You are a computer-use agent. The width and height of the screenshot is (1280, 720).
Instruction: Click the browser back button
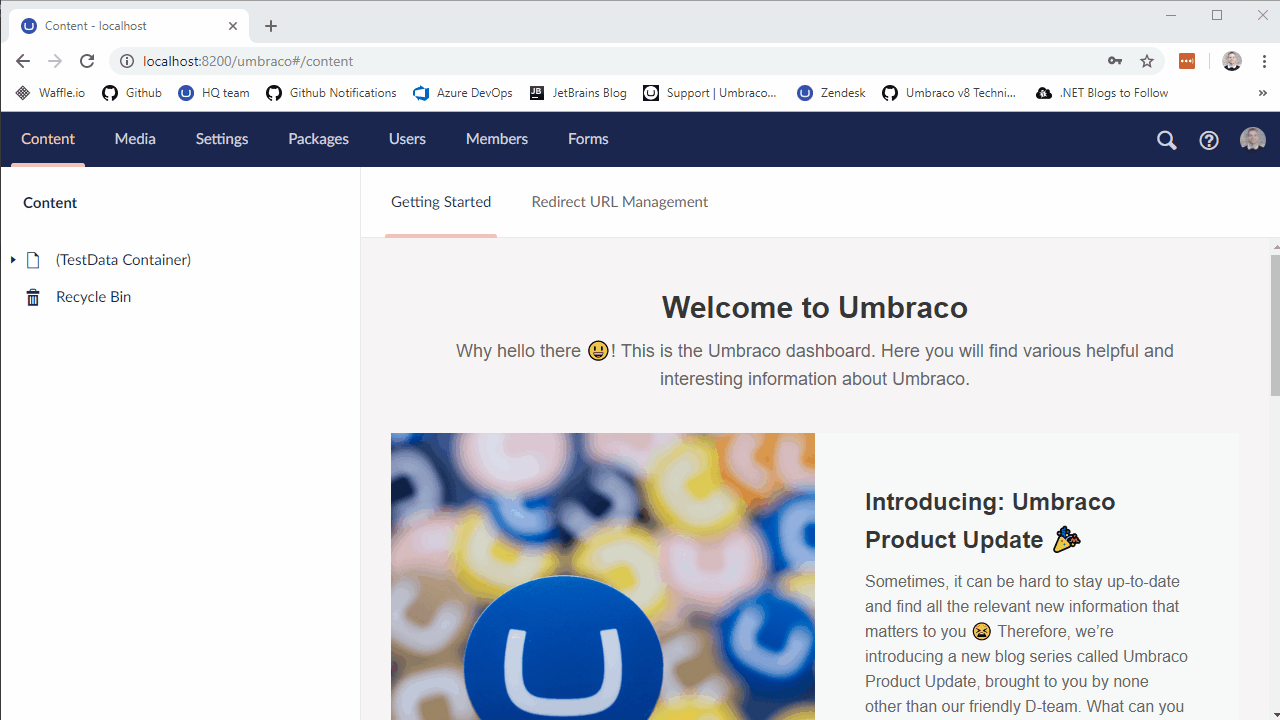pos(22,61)
